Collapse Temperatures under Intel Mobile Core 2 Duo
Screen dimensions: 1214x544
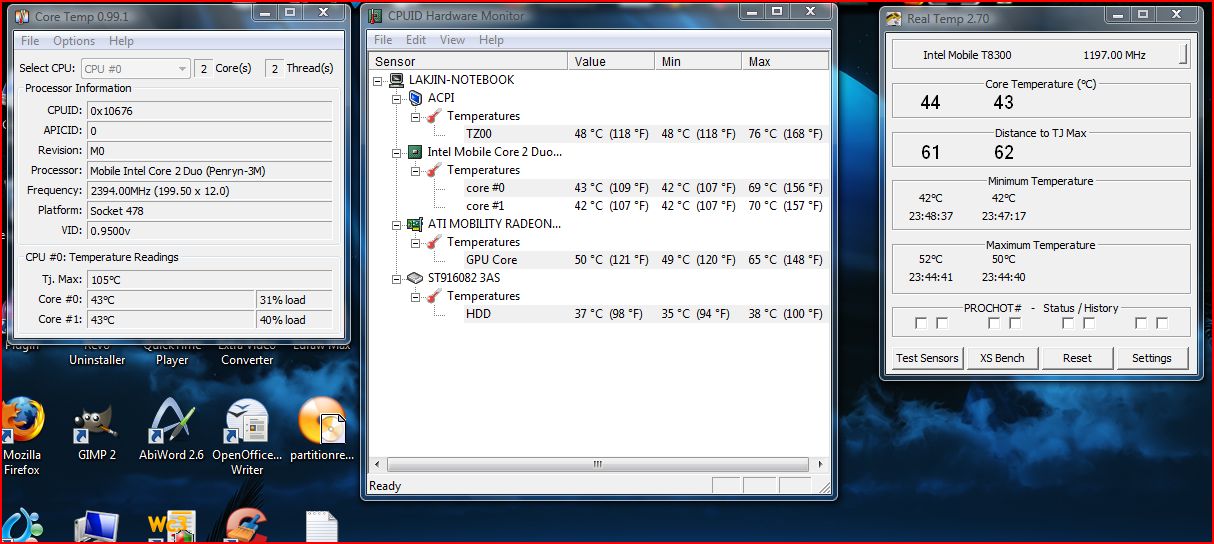416,170
